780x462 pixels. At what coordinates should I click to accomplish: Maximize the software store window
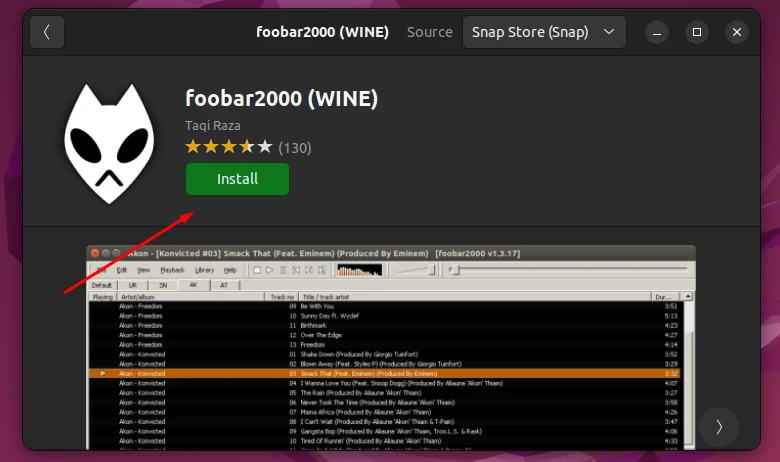(x=697, y=32)
